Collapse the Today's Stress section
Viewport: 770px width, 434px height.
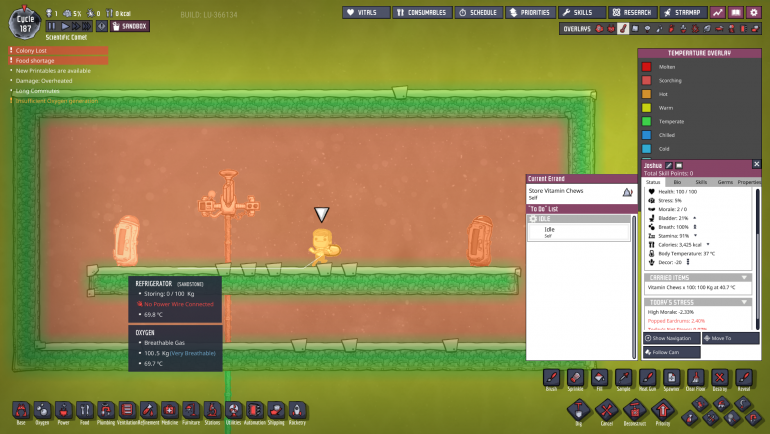coord(744,301)
